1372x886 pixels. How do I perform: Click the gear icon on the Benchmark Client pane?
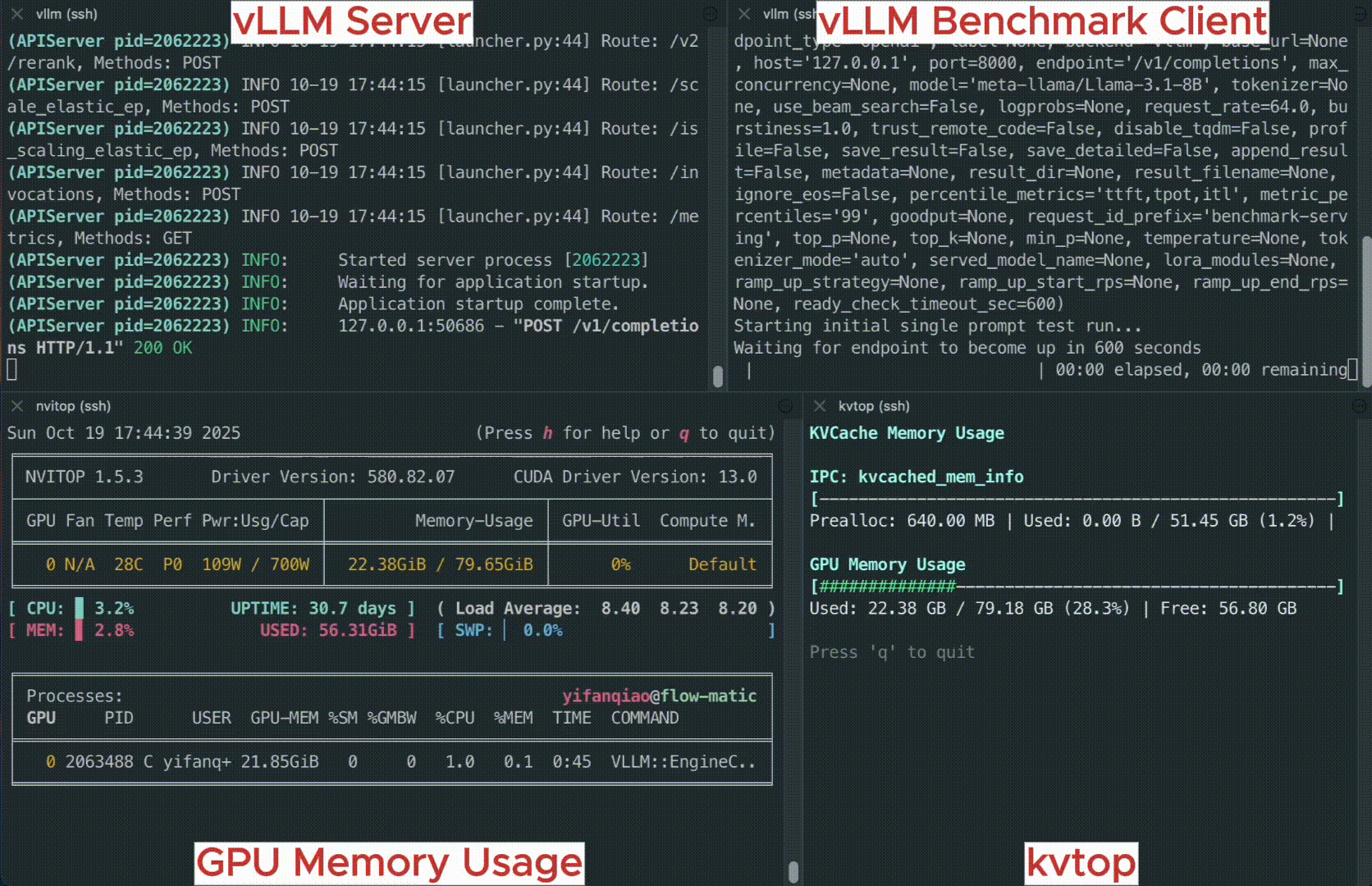tap(1361, 13)
